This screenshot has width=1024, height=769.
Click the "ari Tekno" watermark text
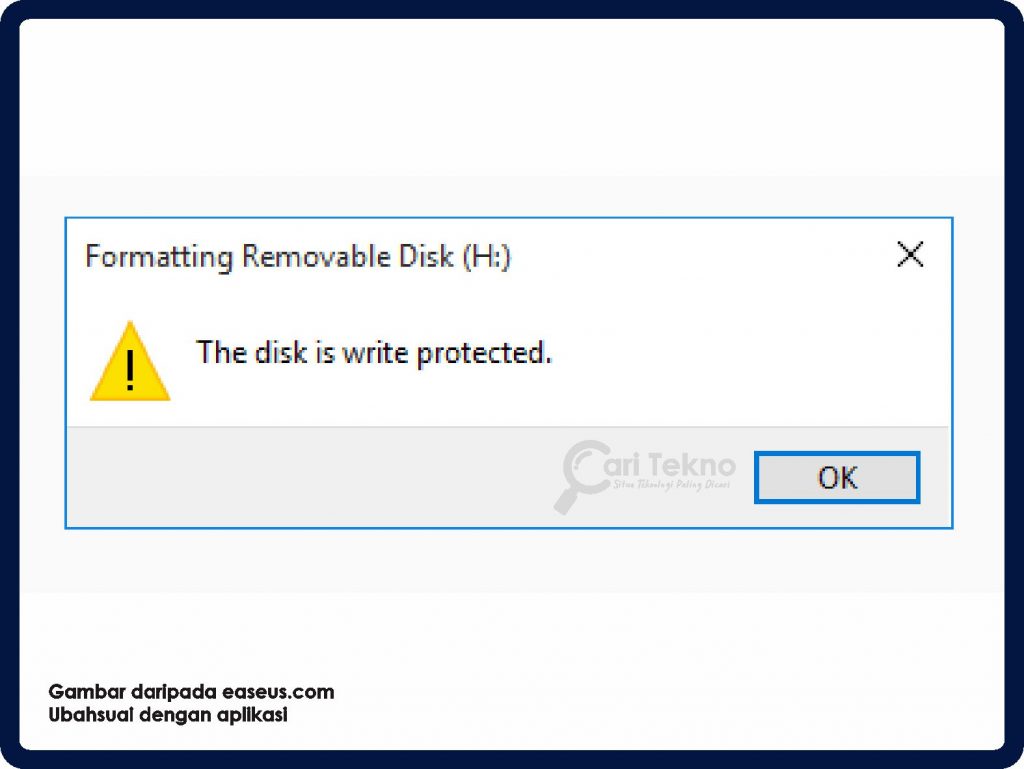point(672,465)
